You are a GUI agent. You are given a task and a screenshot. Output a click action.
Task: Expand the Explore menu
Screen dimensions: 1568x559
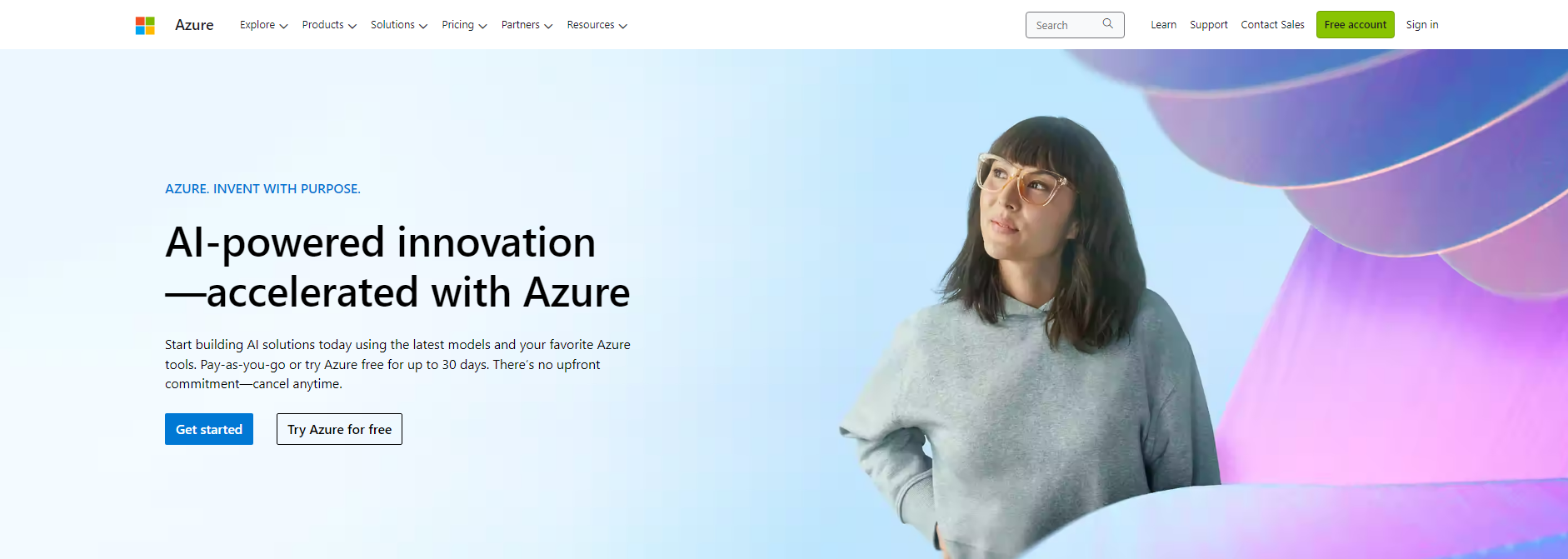click(x=263, y=25)
